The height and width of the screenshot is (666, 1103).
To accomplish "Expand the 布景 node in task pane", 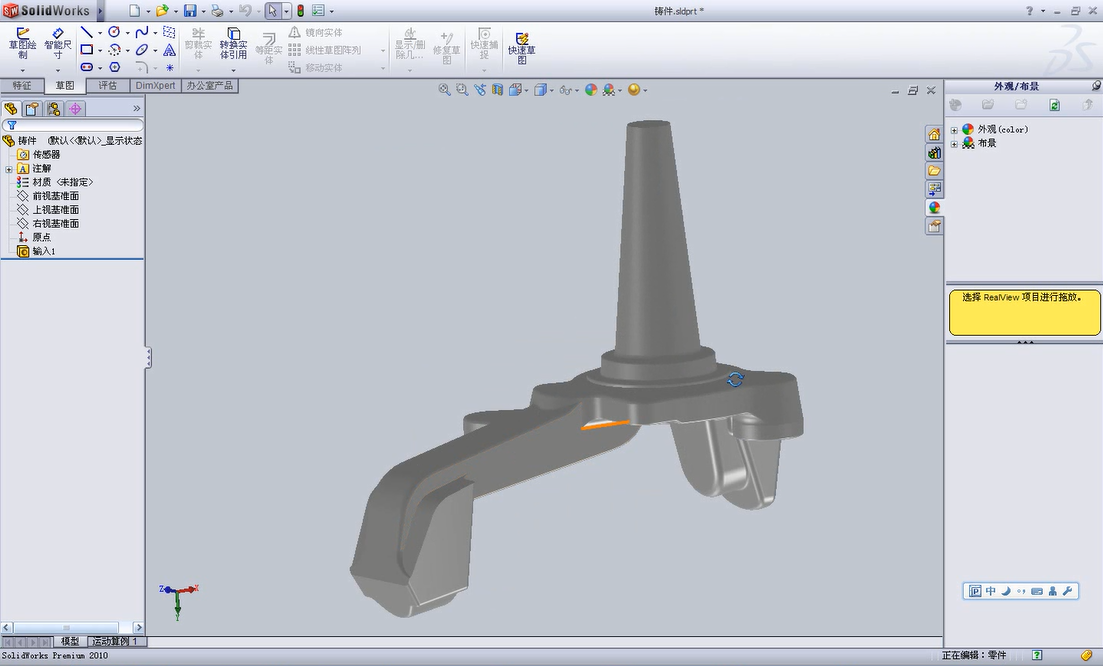I will point(954,143).
